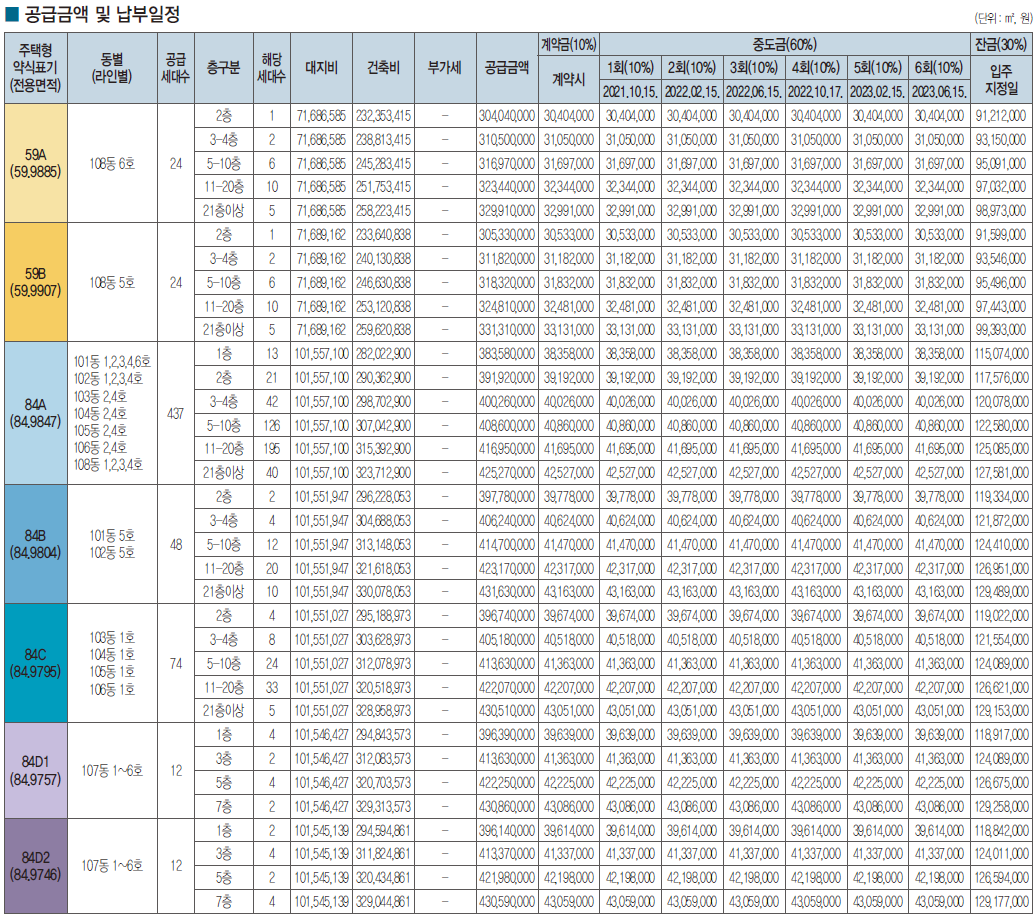Image resolution: width=1036 pixels, height=923 pixels.
Task: Click balance amount '127,581,000'
Action: (1001, 473)
